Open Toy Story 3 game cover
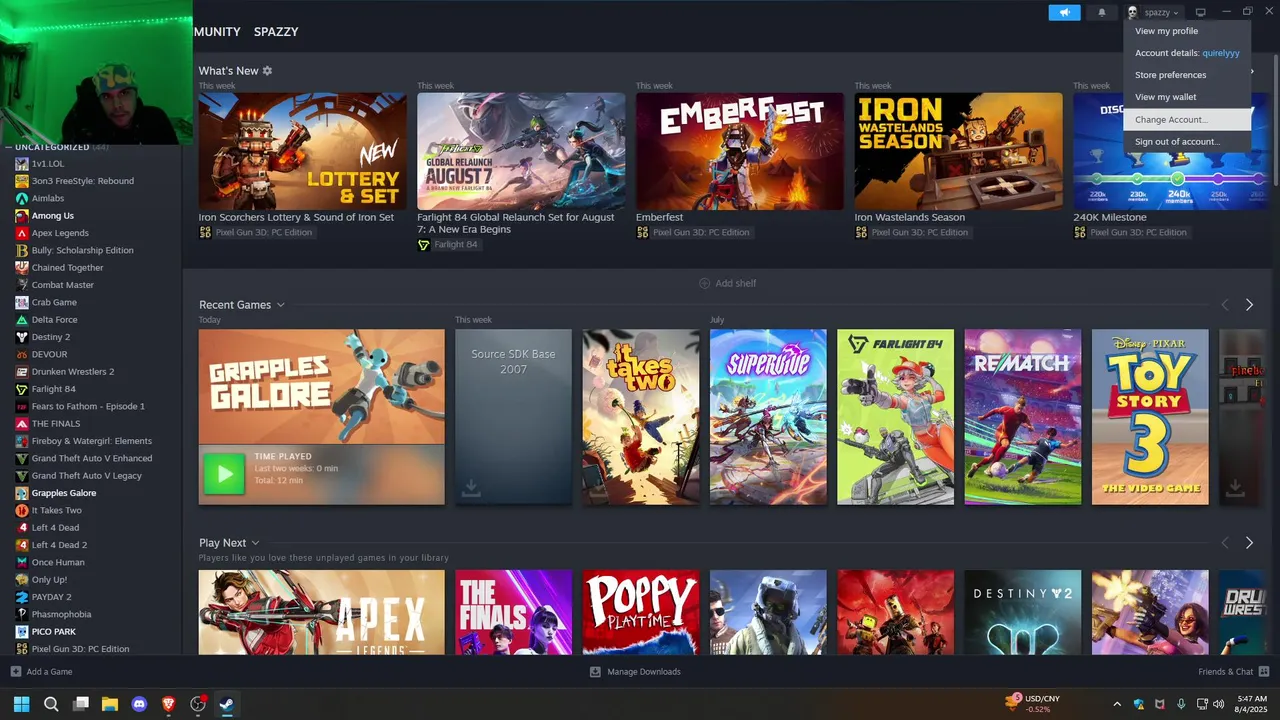This screenshot has width=1280, height=720. pos(1150,417)
